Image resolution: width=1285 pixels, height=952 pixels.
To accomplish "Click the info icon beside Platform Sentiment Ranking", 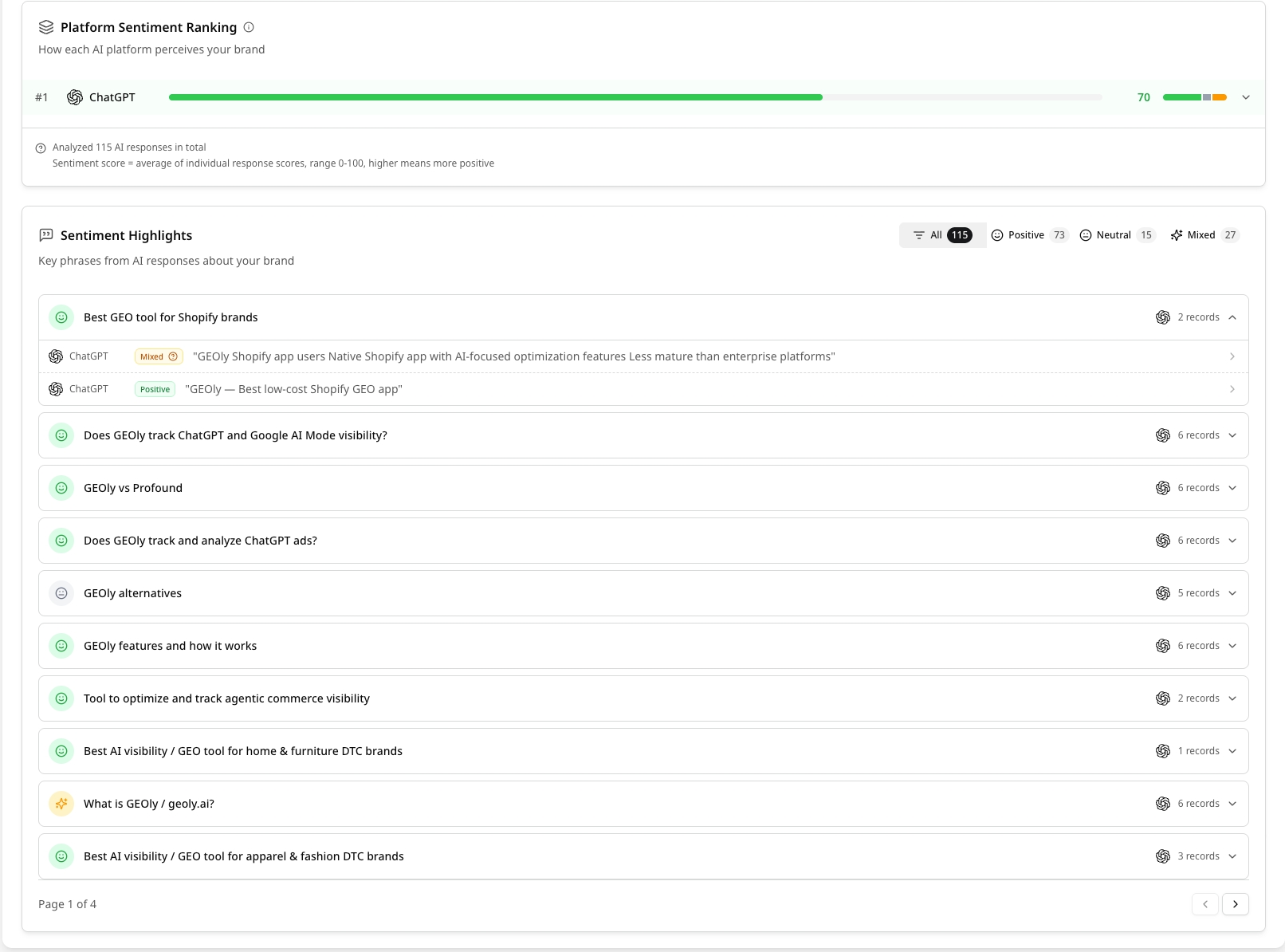I will (249, 27).
